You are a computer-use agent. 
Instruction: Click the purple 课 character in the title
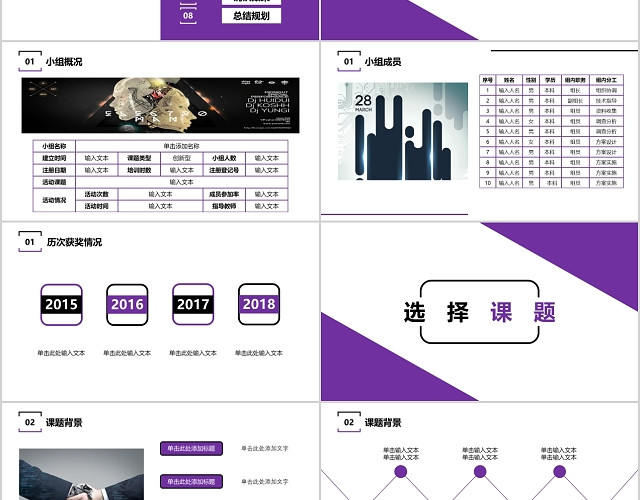pos(501,312)
